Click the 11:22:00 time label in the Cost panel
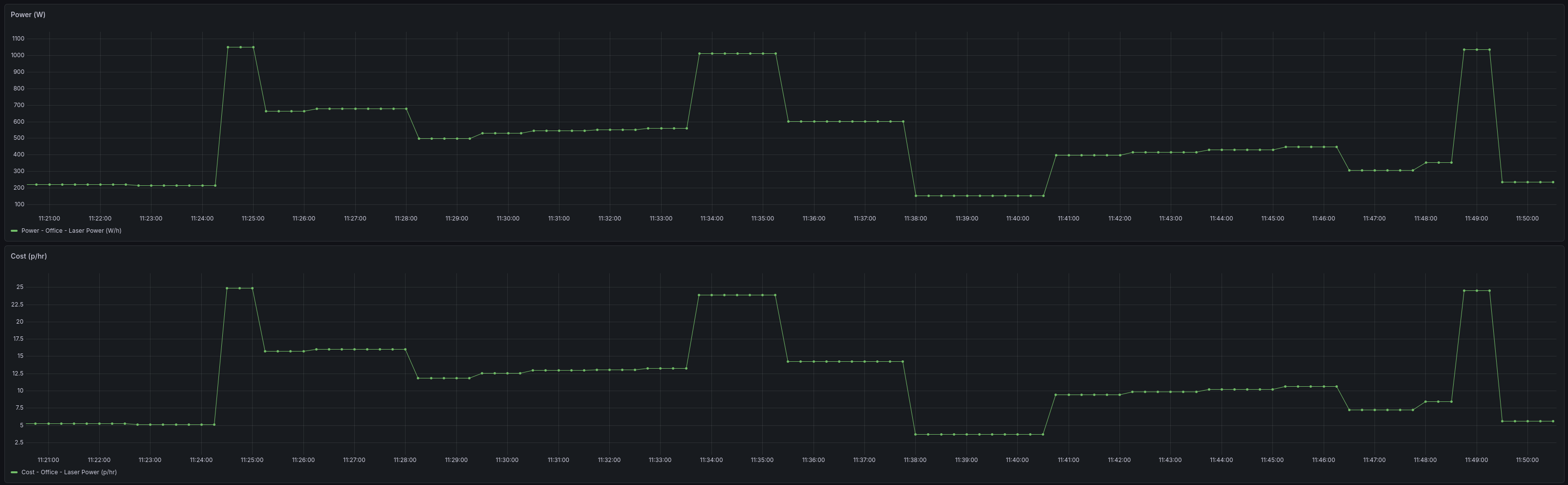 (99, 460)
